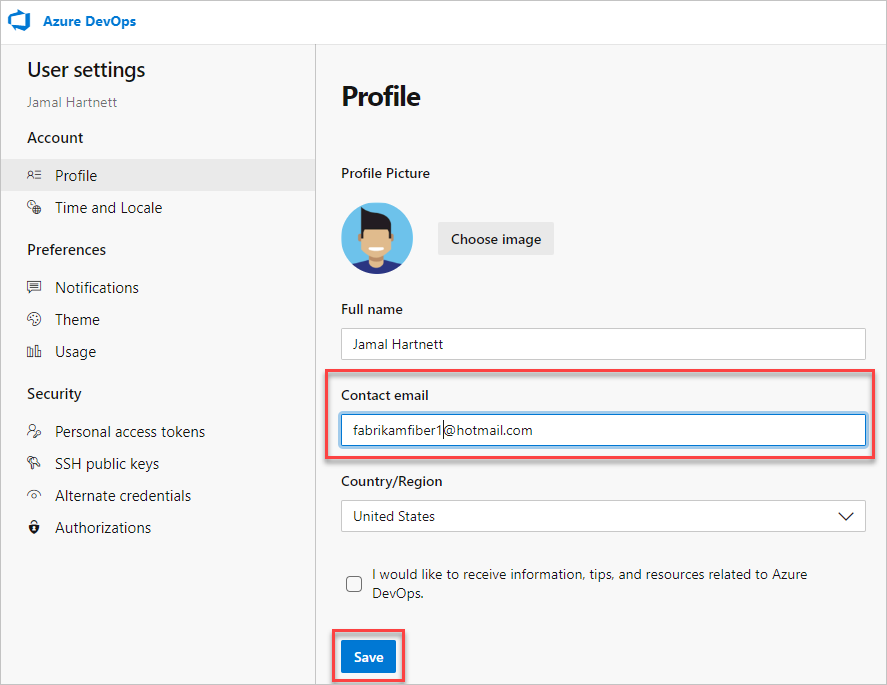Check the Azure DevOps information emails checkbox

354,583
